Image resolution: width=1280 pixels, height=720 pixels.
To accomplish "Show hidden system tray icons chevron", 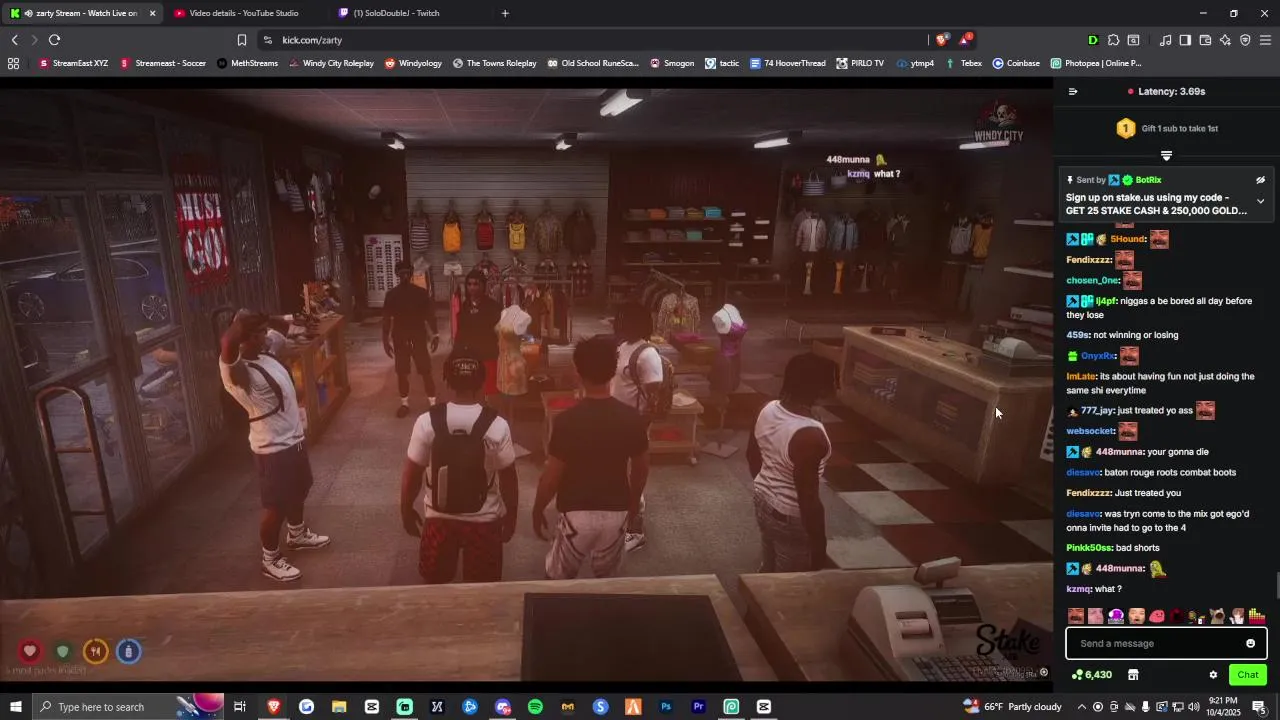I will (1081, 707).
